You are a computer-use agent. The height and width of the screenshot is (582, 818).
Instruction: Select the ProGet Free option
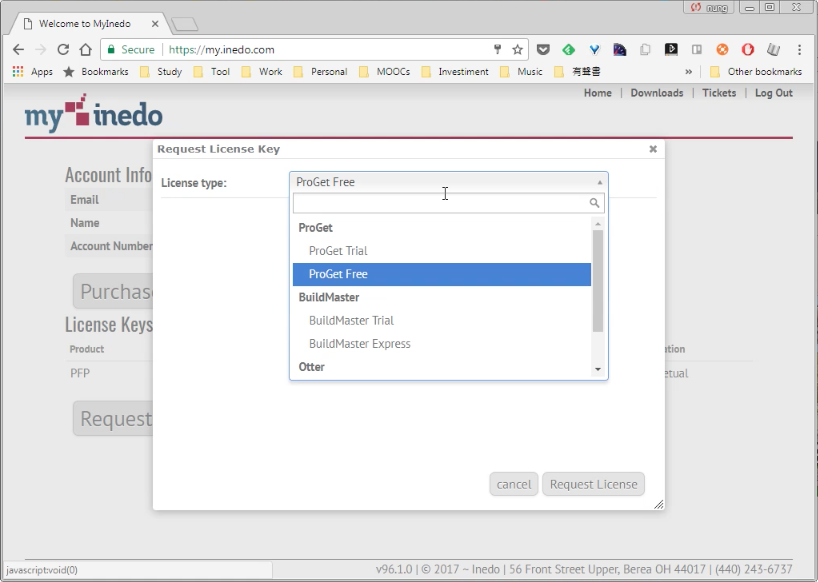tap(442, 274)
